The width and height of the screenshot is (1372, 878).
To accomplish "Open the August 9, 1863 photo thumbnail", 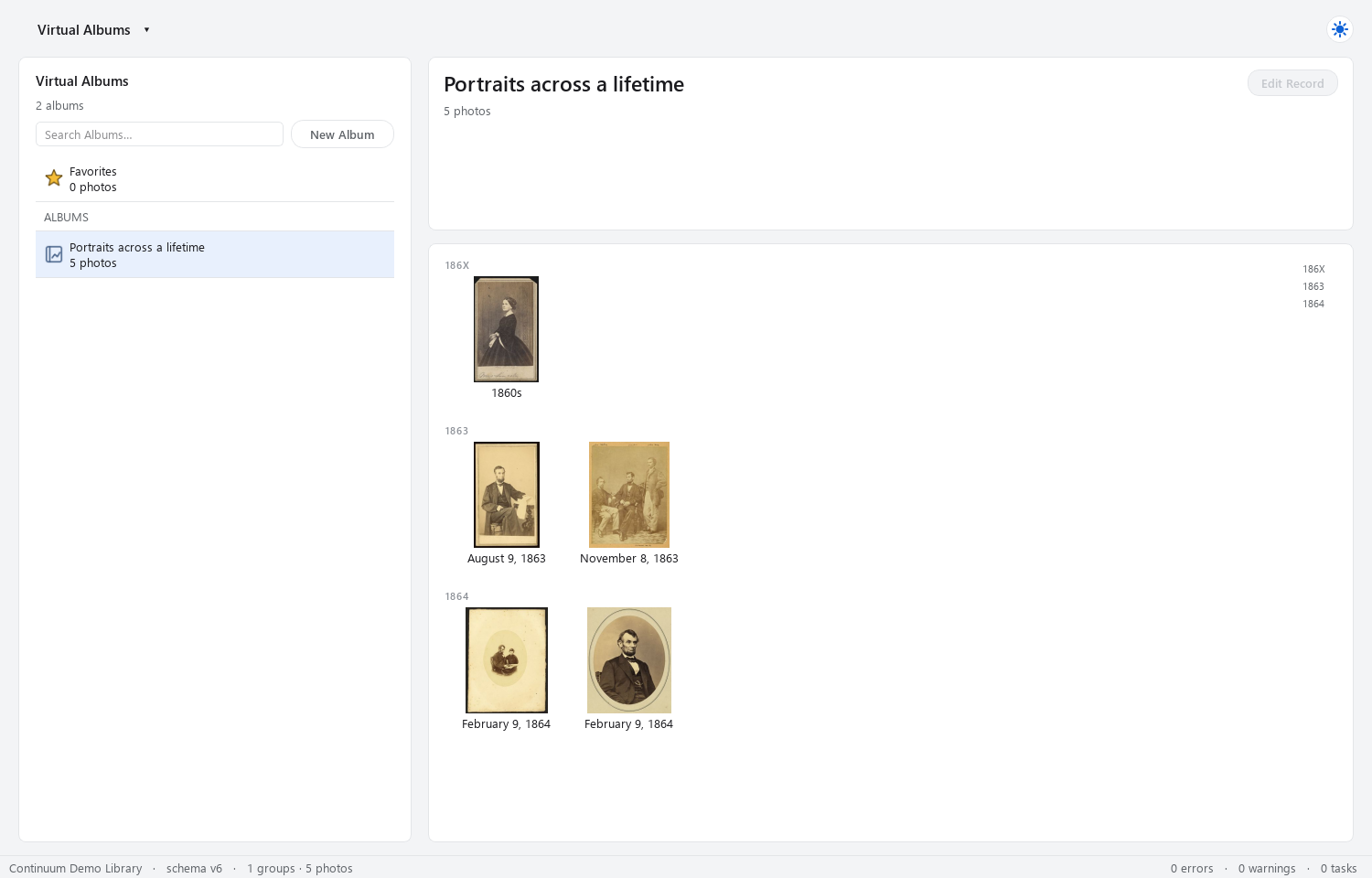I will pyautogui.click(x=506, y=495).
